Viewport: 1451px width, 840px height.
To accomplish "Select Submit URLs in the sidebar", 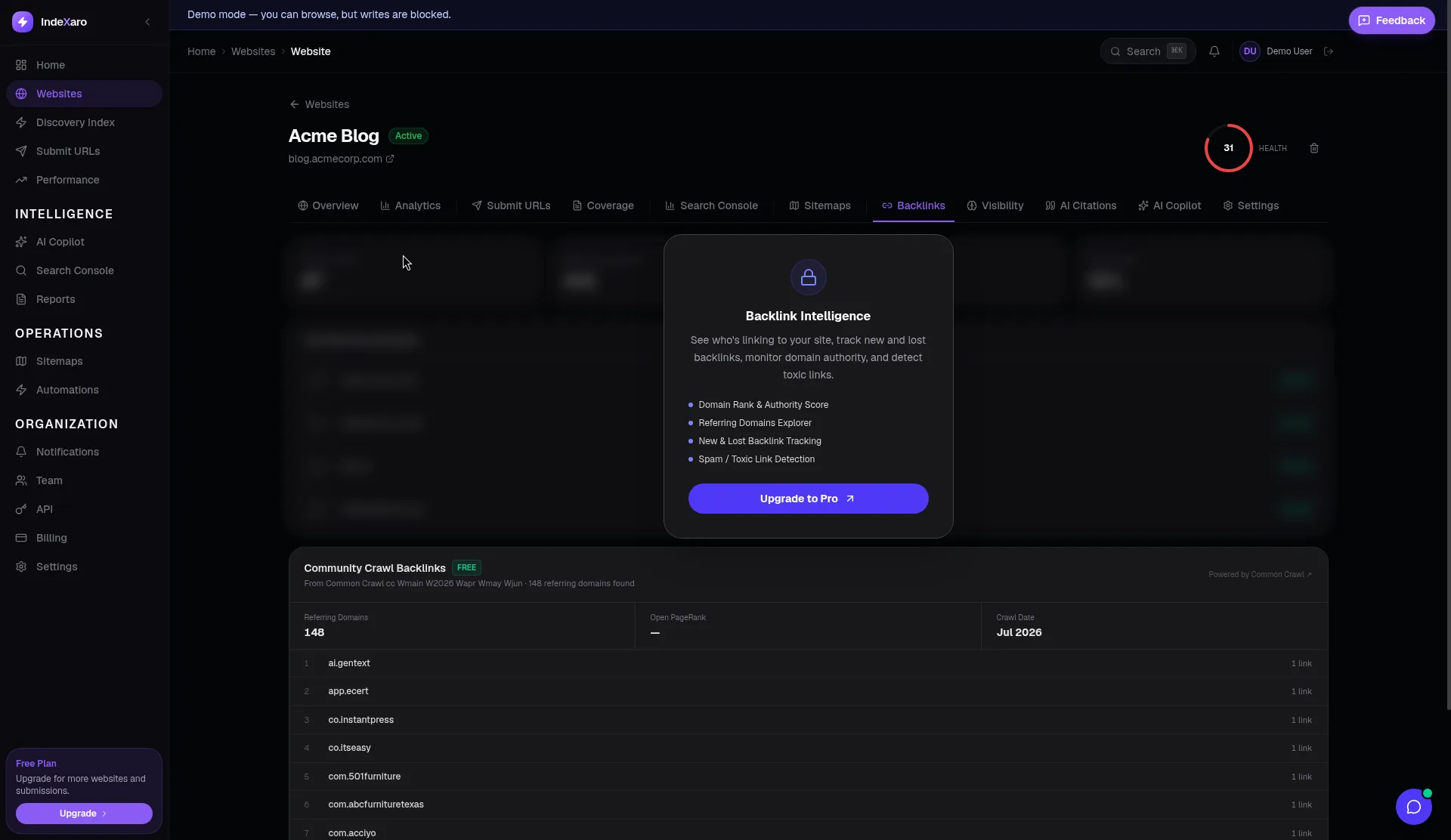I will [84, 151].
